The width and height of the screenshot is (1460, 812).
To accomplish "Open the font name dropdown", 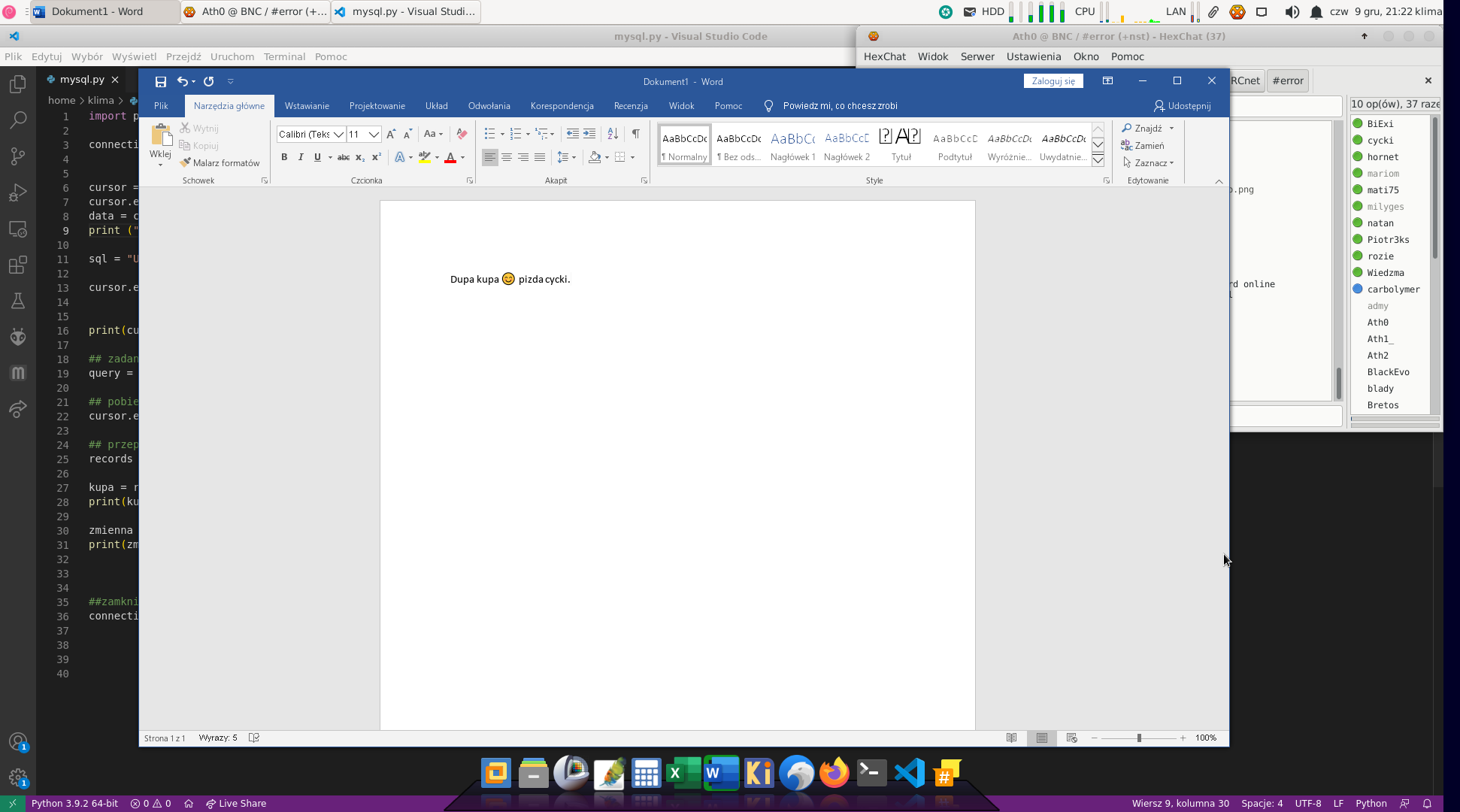I will (x=339, y=134).
